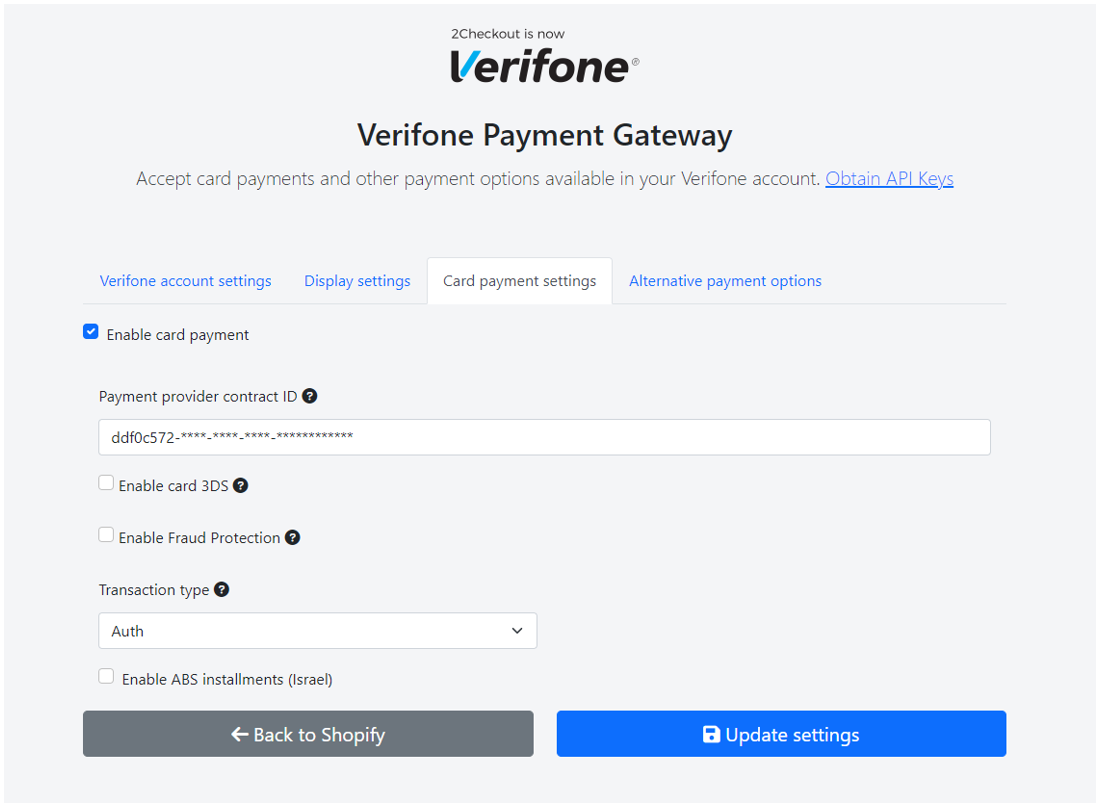Select the Card payment settings tab

click(520, 281)
